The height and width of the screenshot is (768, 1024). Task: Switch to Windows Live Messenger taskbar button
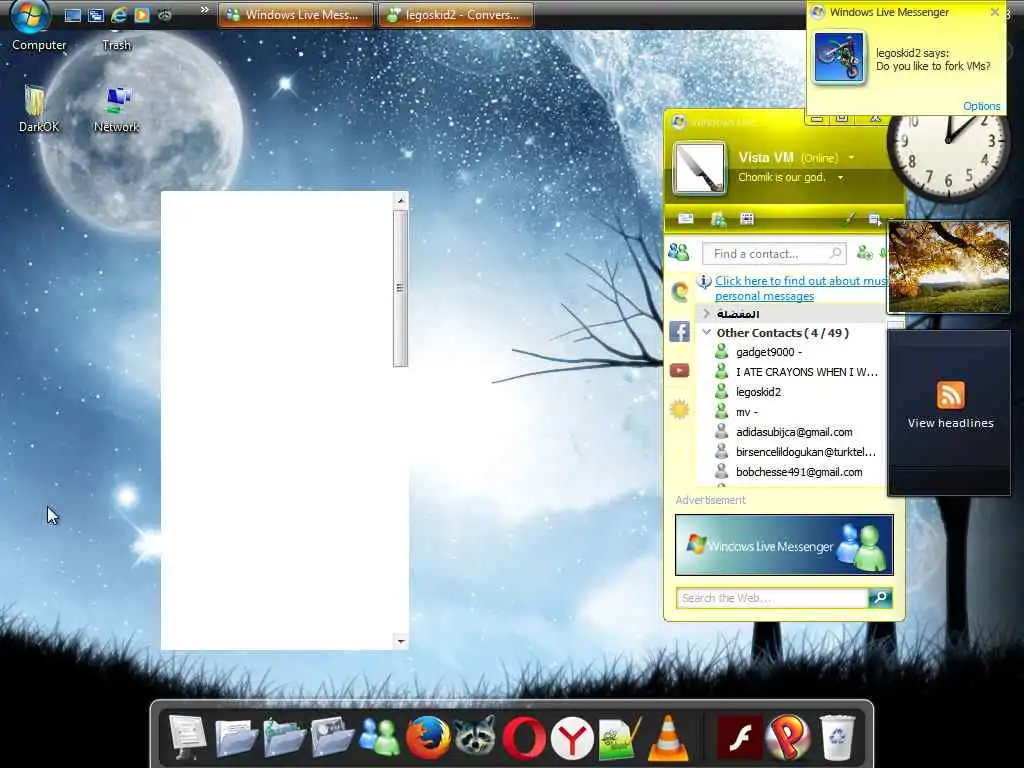click(x=295, y=15)
